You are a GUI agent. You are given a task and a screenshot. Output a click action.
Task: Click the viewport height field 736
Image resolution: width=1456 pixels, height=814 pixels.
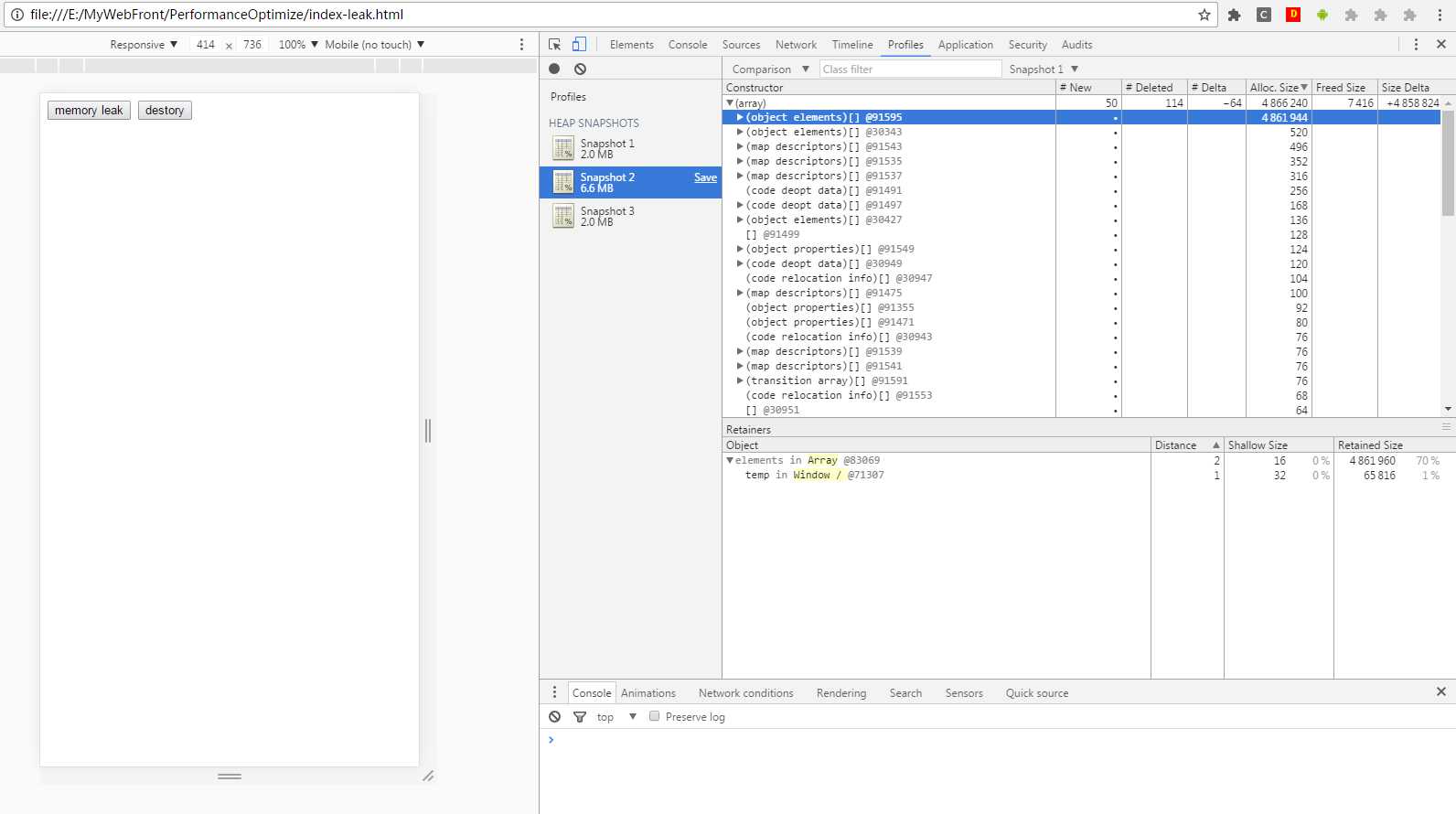252,44
